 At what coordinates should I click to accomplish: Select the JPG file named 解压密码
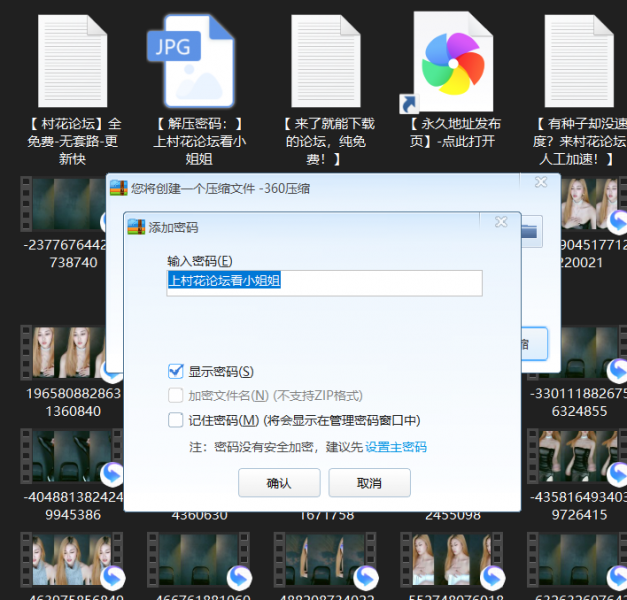(x=192, y=62)
